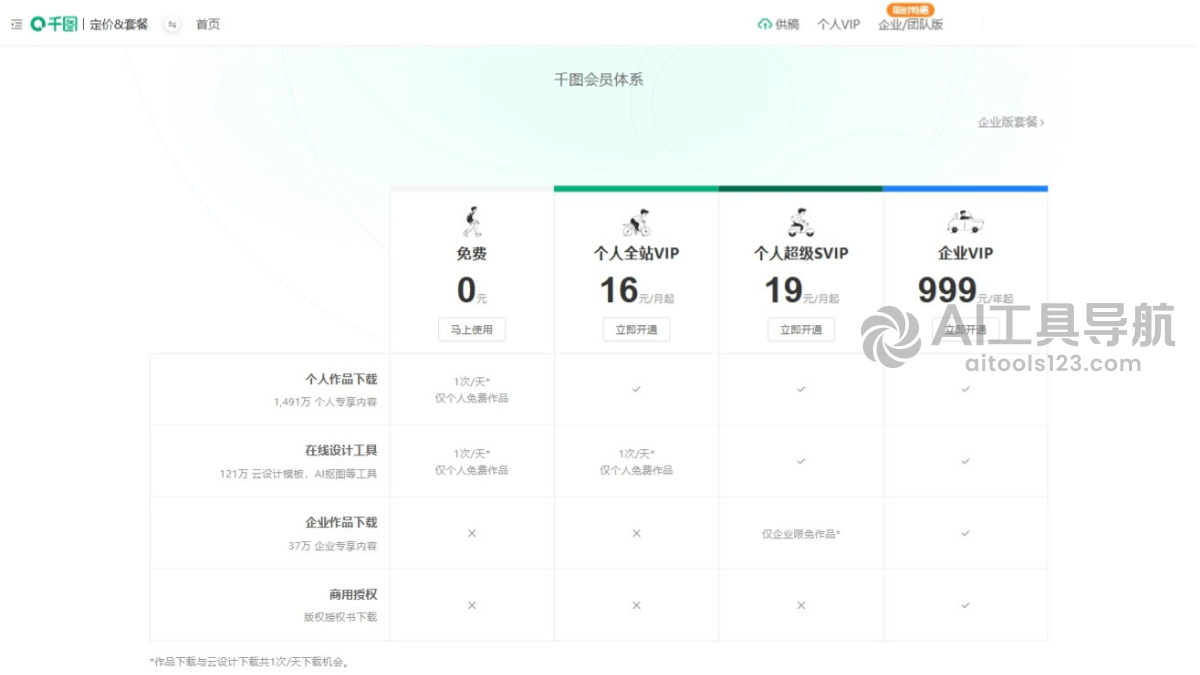Open 企业/团队版 tab in header

tap(910, 25)
